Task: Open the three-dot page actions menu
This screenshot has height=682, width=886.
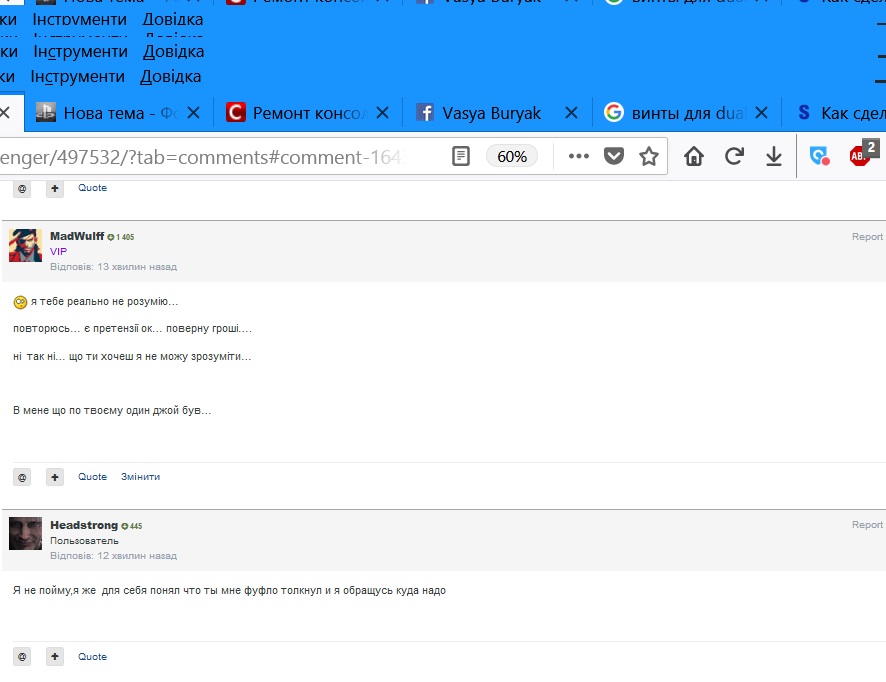Action: (x=578, y=156)
